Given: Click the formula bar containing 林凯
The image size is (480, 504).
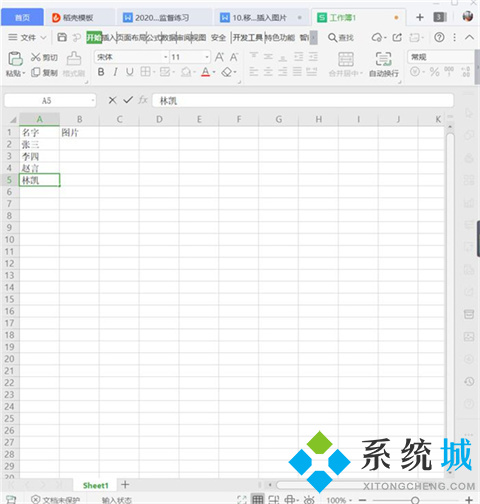Looking at the screenshot, I should pyautogui.click(x=303, y=100).
